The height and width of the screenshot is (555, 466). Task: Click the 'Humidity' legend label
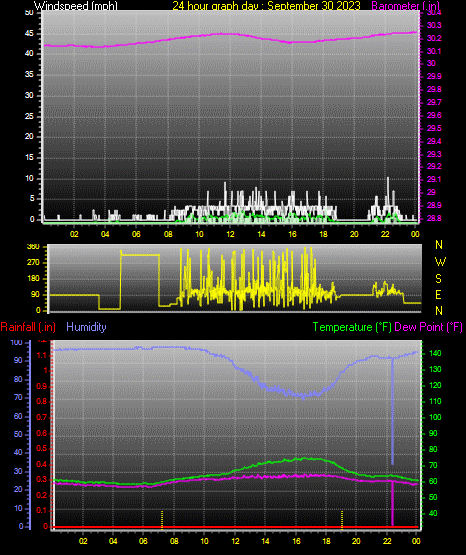pyautogui.click(x=86, y=327)
